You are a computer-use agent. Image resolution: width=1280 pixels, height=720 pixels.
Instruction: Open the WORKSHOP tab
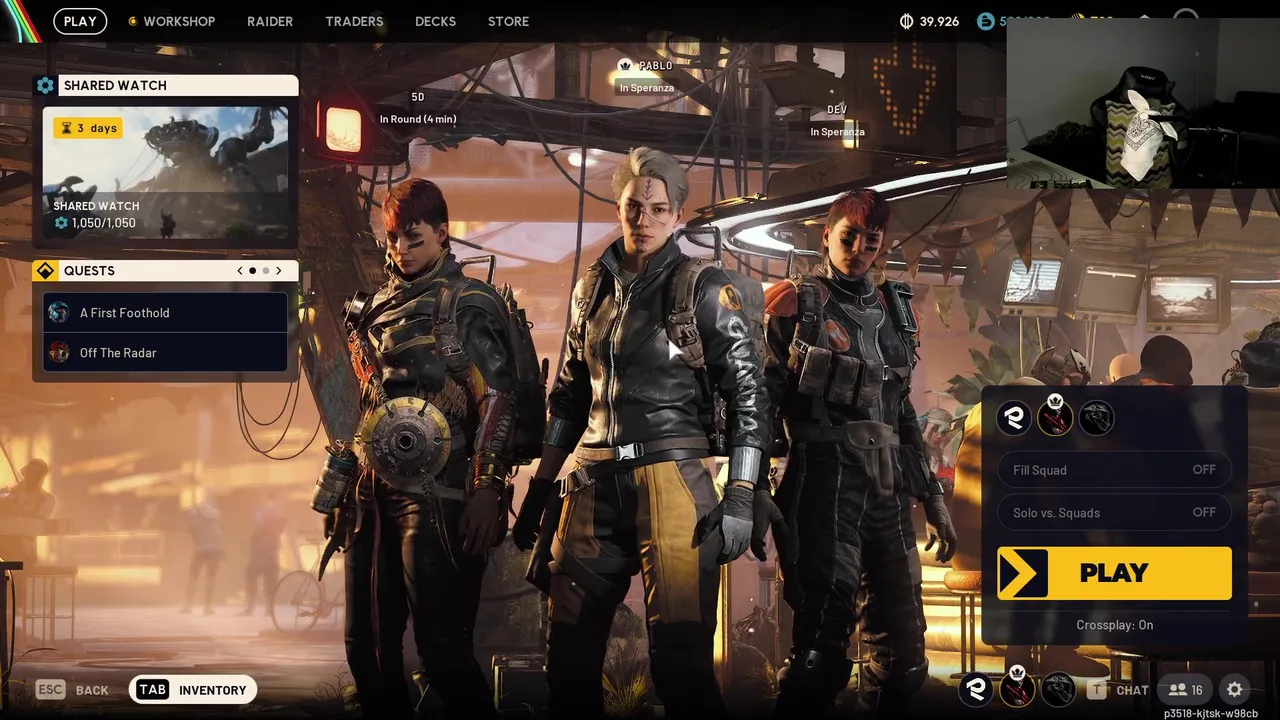click(x=179, y=21)
